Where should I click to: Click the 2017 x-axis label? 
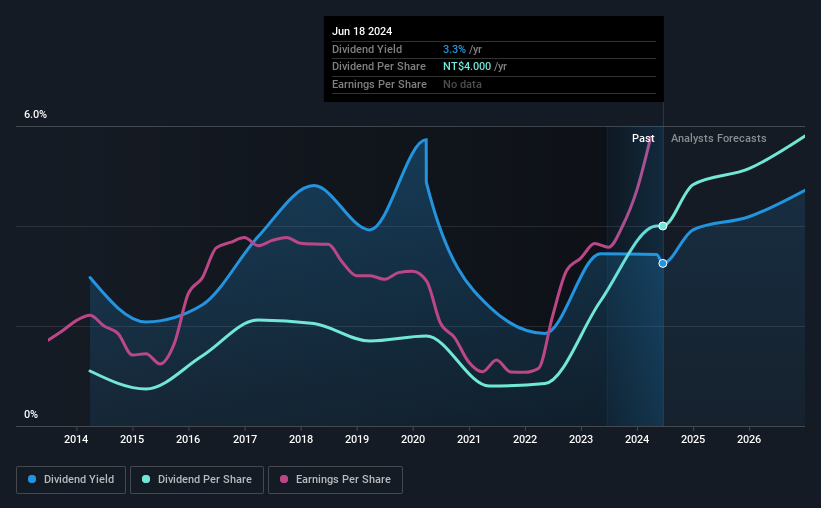245,439
